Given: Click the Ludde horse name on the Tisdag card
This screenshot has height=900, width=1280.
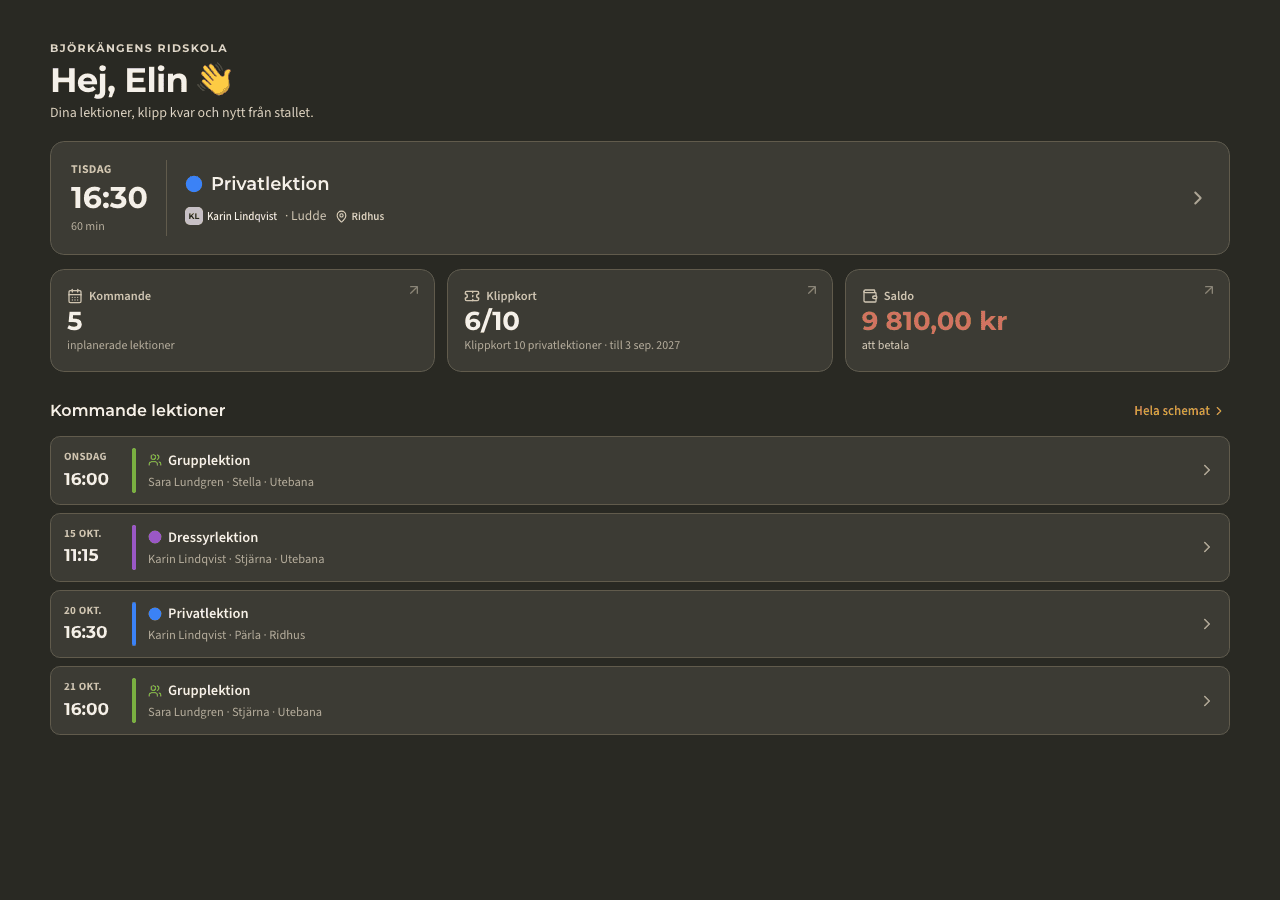Looking at the screenshot, I should click(x=308, y=216).
